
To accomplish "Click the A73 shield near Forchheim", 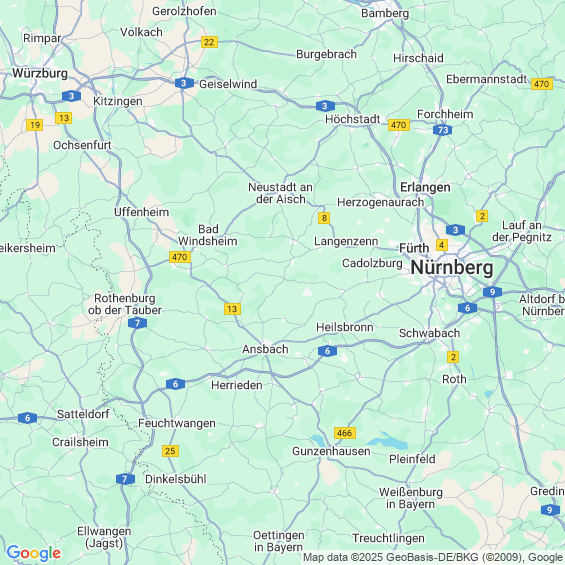I will coord(442,130).
